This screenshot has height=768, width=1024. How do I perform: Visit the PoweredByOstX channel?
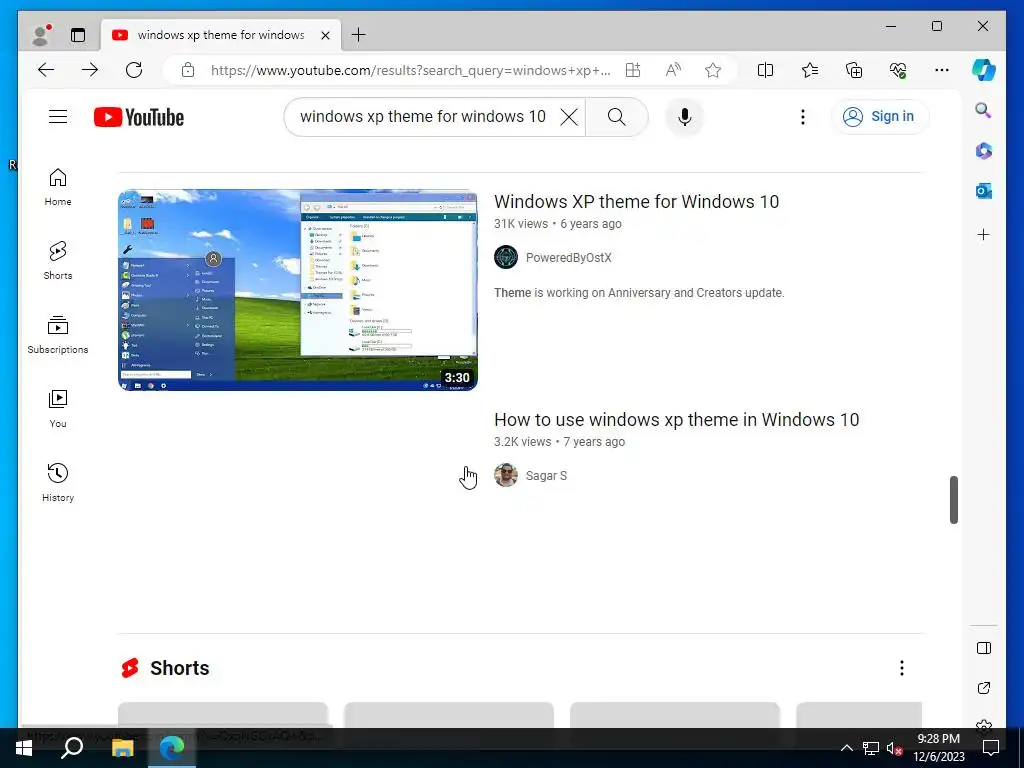pyautogui.click(x=569, y=258)
